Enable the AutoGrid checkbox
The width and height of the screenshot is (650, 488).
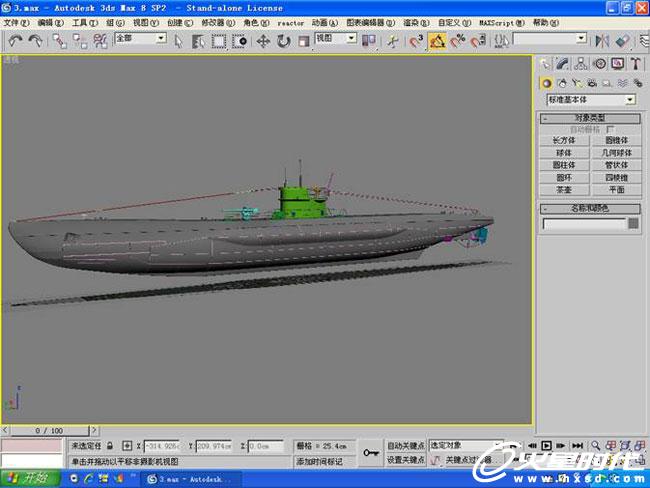click(611, 129)
